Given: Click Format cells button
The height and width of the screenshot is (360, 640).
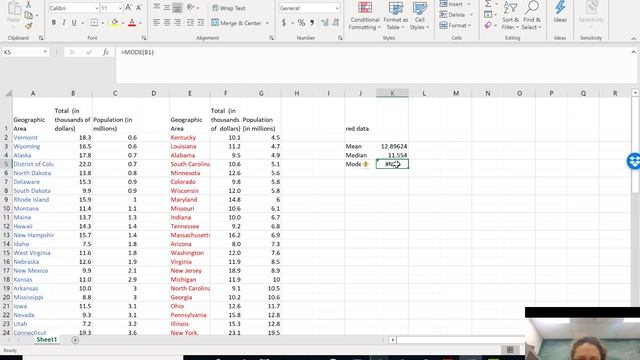Looking at the screenshot, I should click(456, 25).
